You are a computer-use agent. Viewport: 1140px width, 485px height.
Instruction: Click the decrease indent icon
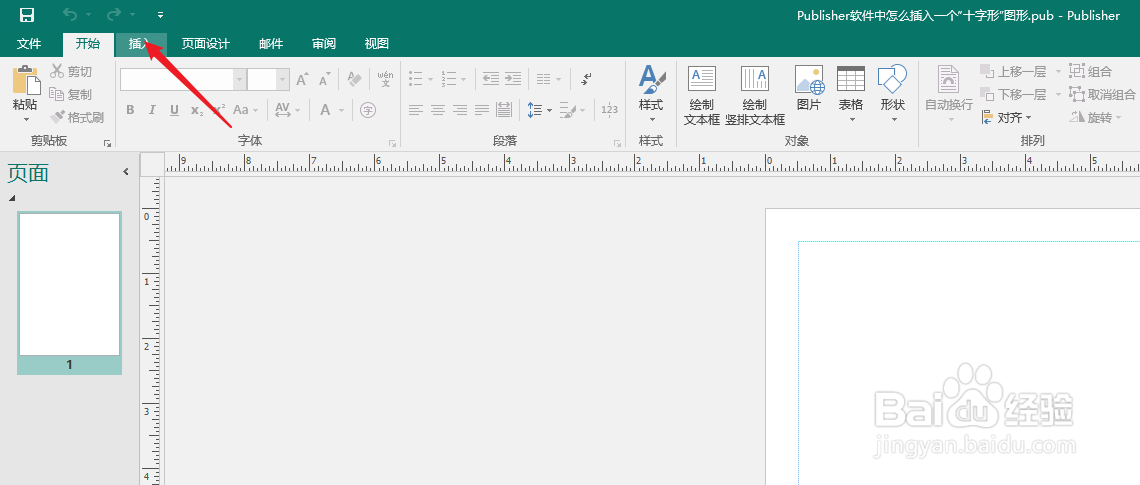[x=491, y=78]
